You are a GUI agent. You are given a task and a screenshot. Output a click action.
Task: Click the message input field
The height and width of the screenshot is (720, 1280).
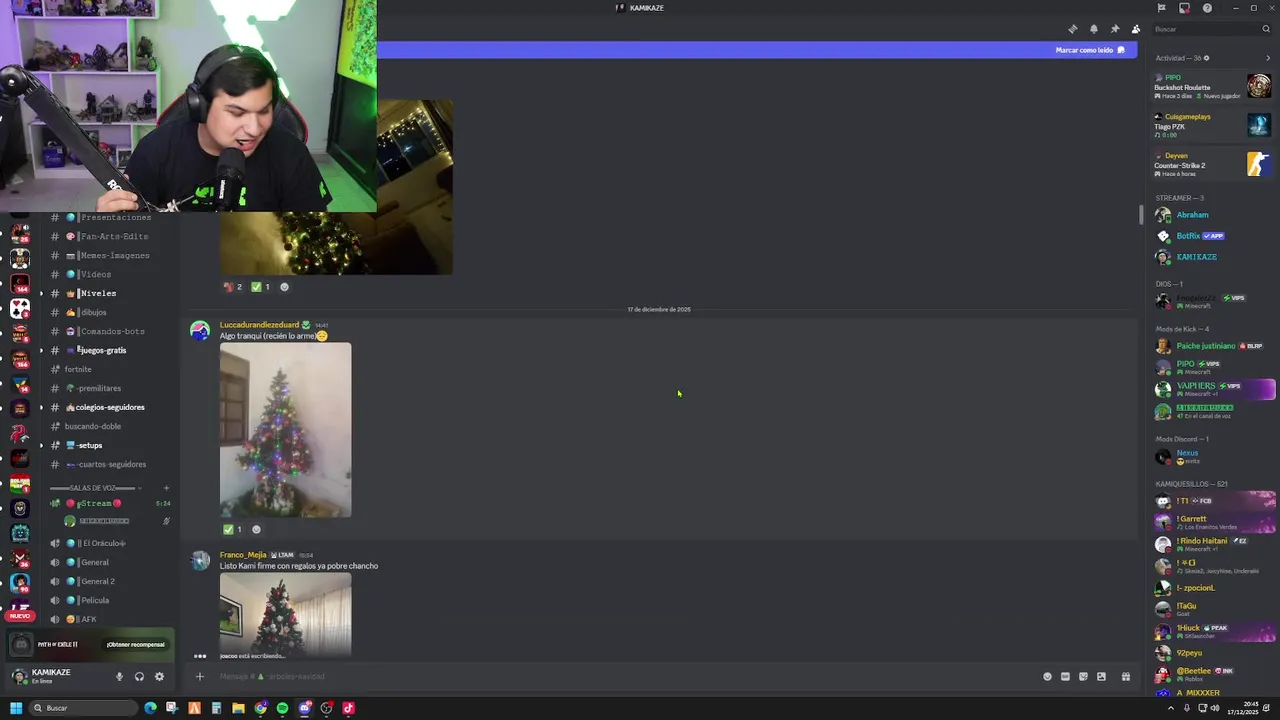tap(620, 677)
